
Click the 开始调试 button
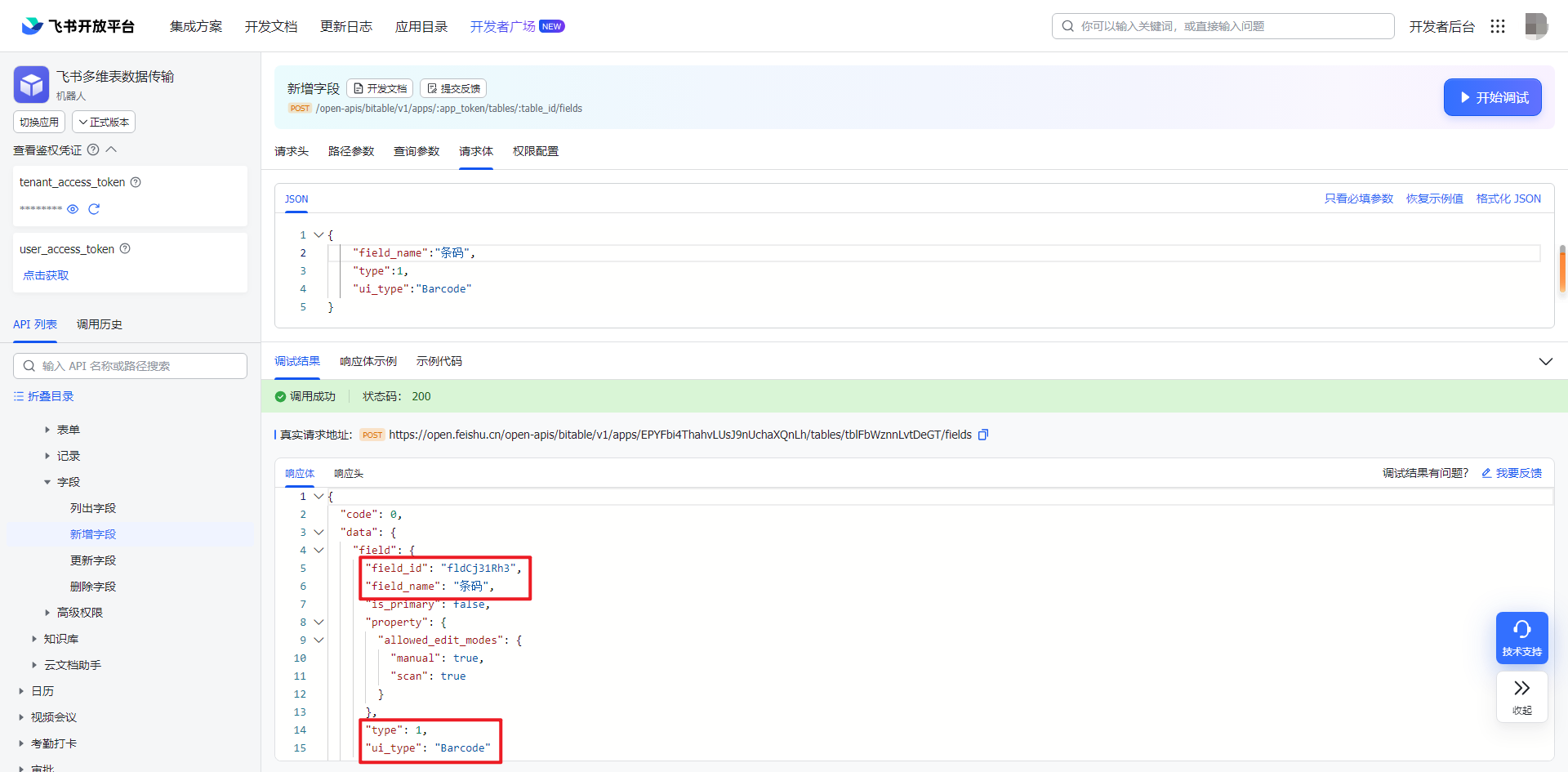1492,97
